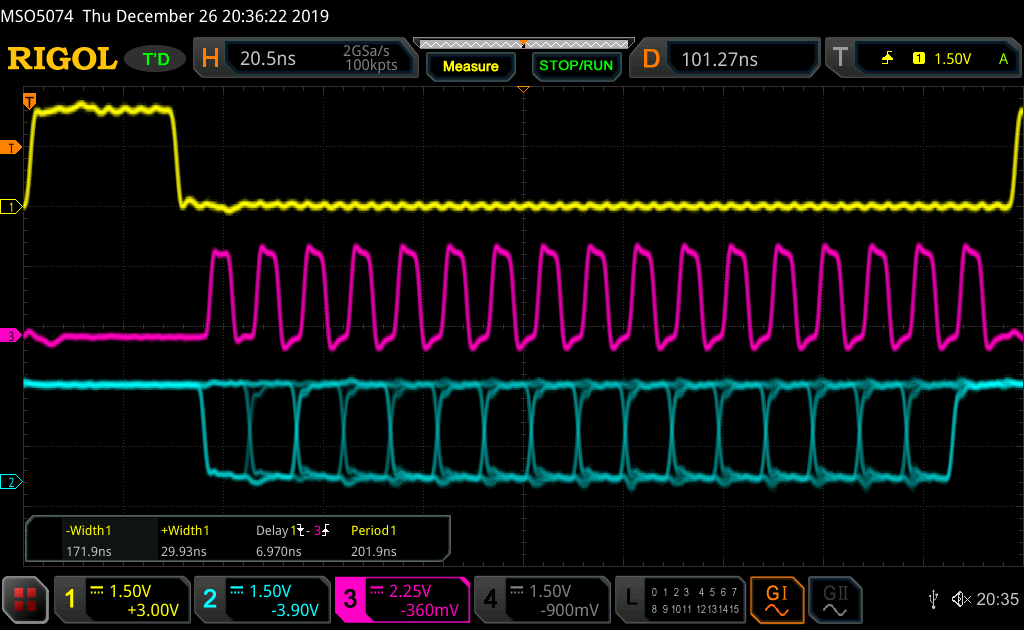1024x630 pixels.
Task: Open the logic analyzer L digital channels panel
Action: click(680, 599)
